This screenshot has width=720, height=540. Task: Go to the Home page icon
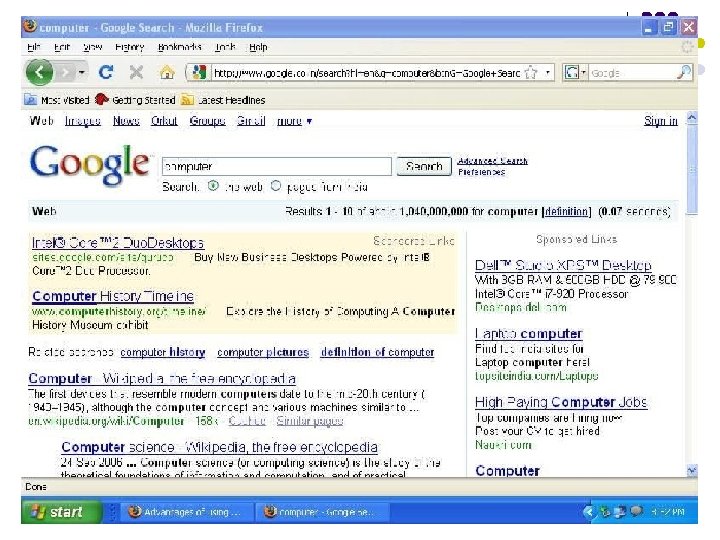click(167, 72)
